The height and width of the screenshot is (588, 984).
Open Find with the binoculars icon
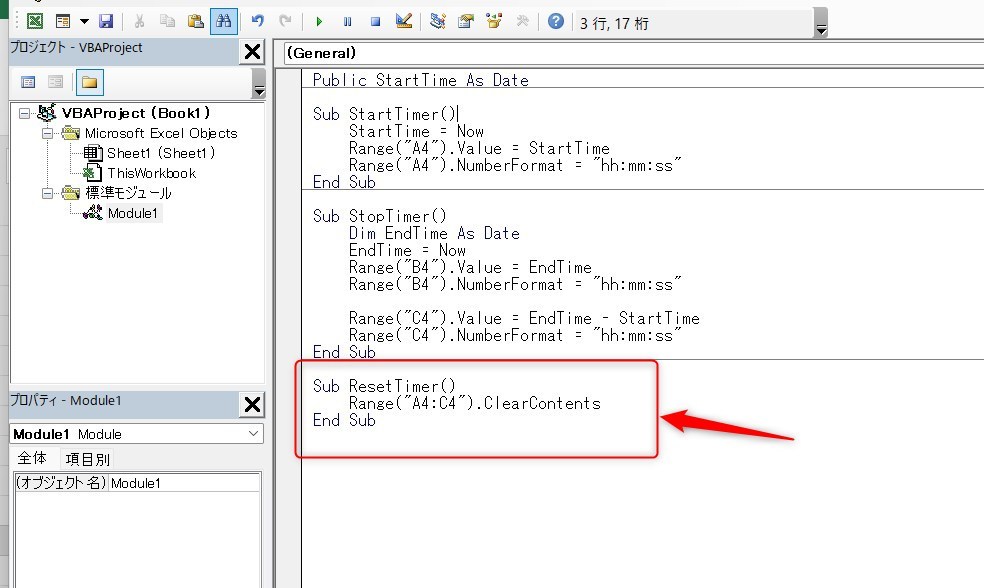[x=224, y=21]
